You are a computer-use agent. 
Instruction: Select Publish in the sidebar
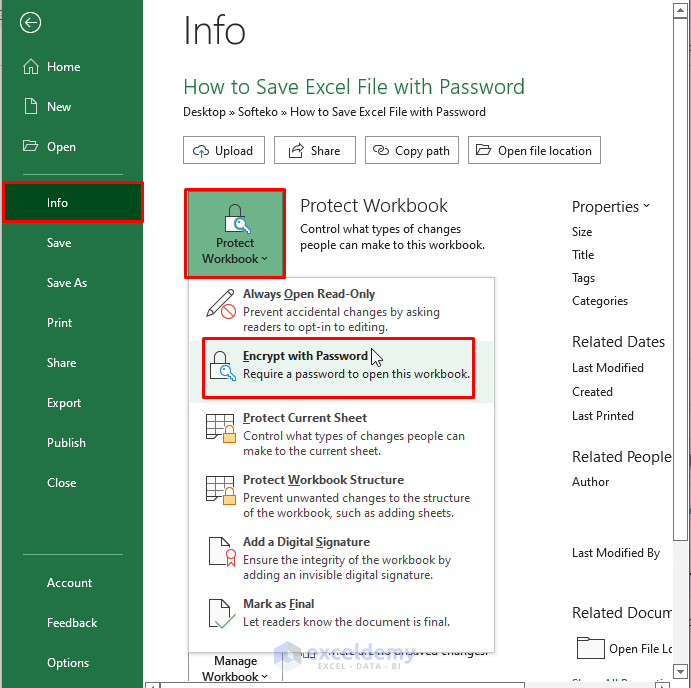pyautogui.click(x=72, y=443)
